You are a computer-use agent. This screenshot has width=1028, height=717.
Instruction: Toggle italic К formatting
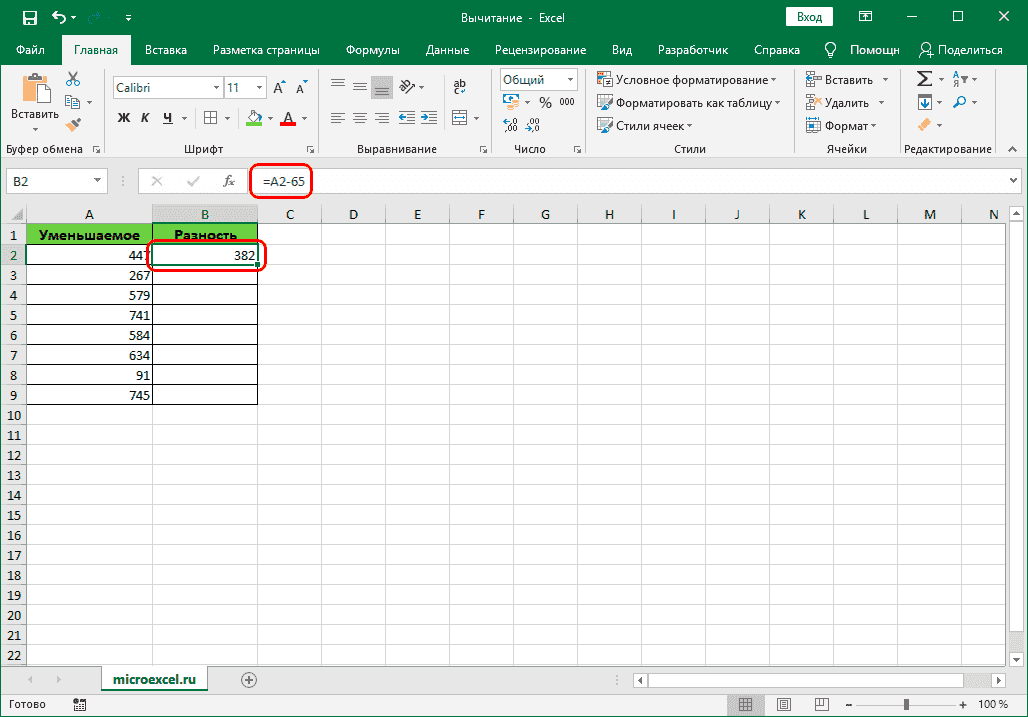(146, 118)
